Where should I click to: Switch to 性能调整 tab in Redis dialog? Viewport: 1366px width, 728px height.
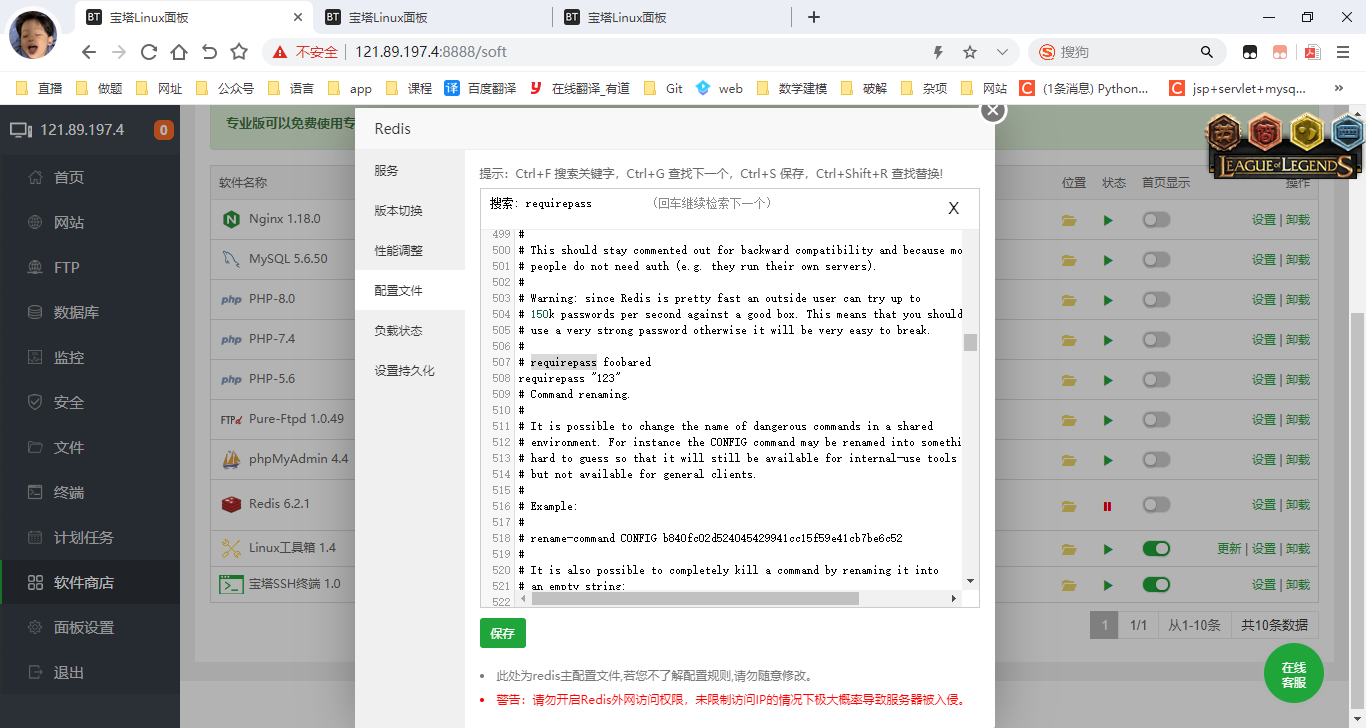click(x=398, y=250)
